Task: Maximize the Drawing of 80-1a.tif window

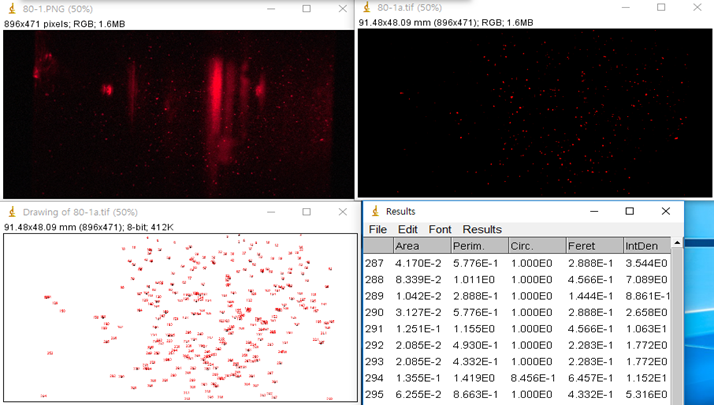Action: tap(306, 212)
